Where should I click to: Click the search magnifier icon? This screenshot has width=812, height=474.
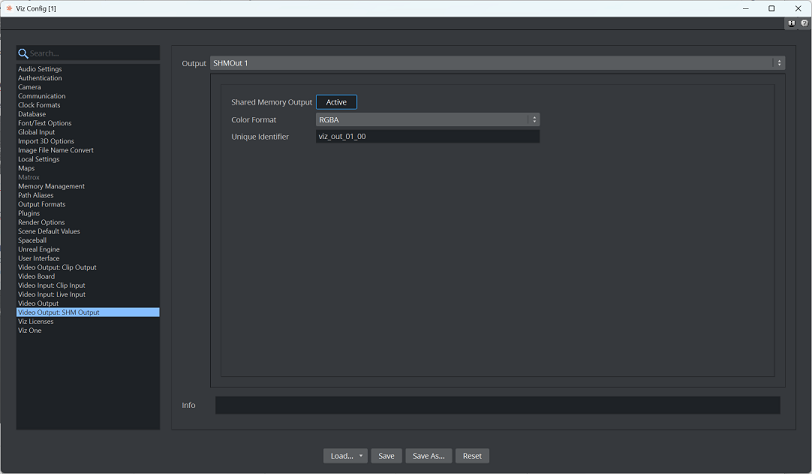23,53
